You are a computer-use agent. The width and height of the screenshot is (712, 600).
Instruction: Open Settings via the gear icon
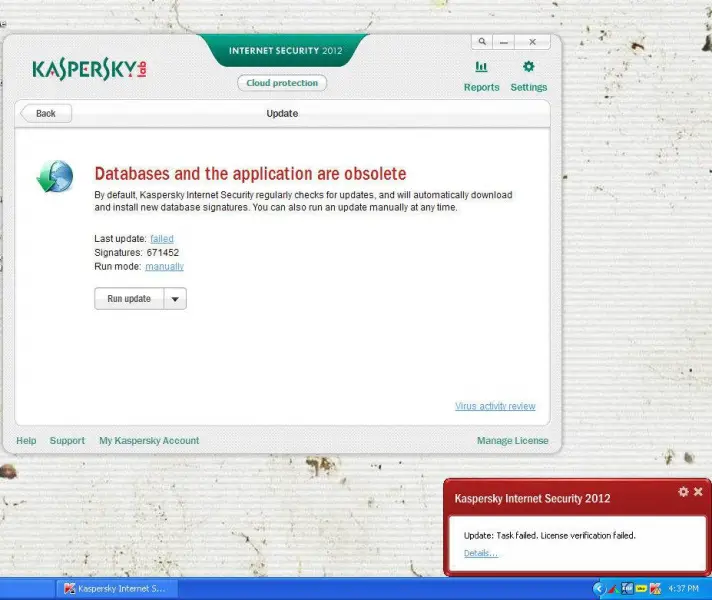529,67
